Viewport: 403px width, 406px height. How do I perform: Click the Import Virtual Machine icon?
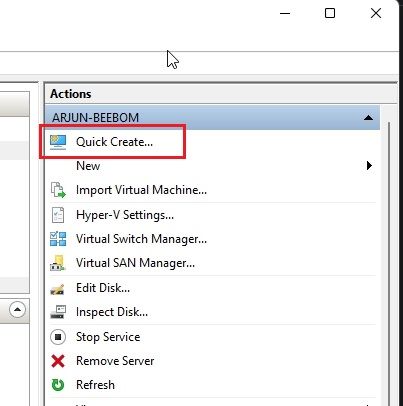click(x=58, y=190)
